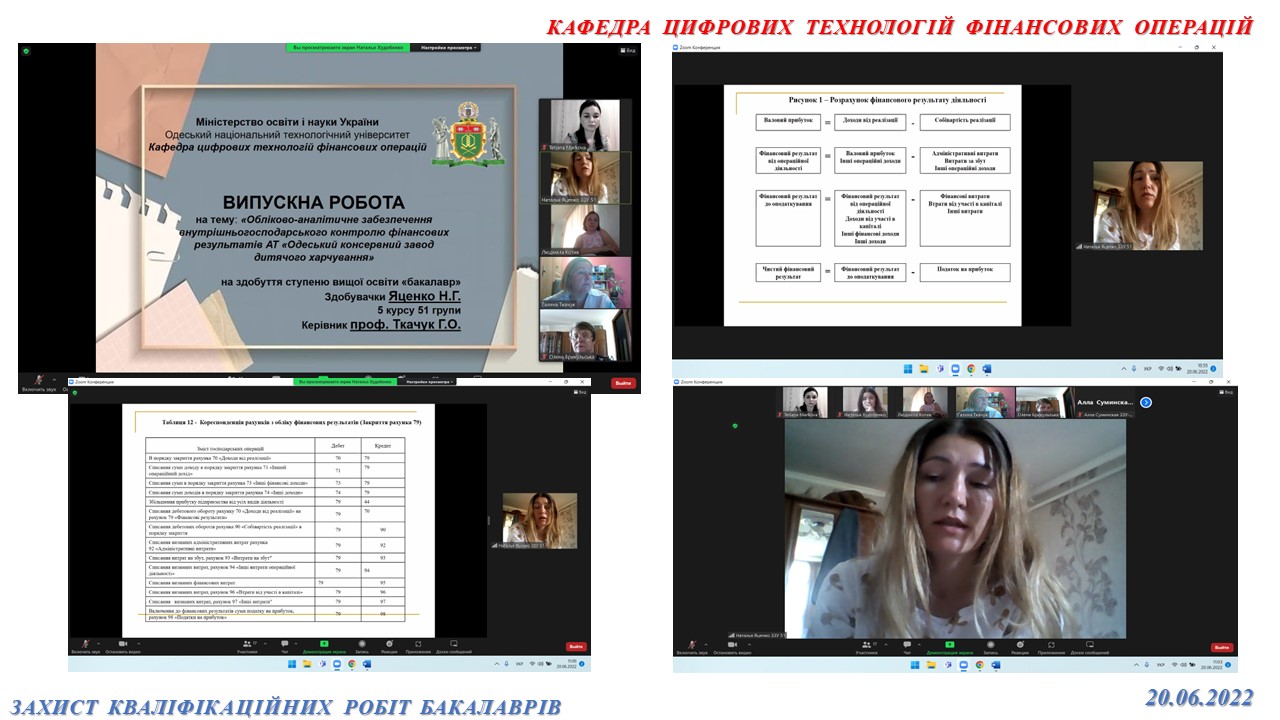Select Алла Суминска tile in participant strip
The width and height of the screenshot is (1280, 720).
coord(1104,402)
